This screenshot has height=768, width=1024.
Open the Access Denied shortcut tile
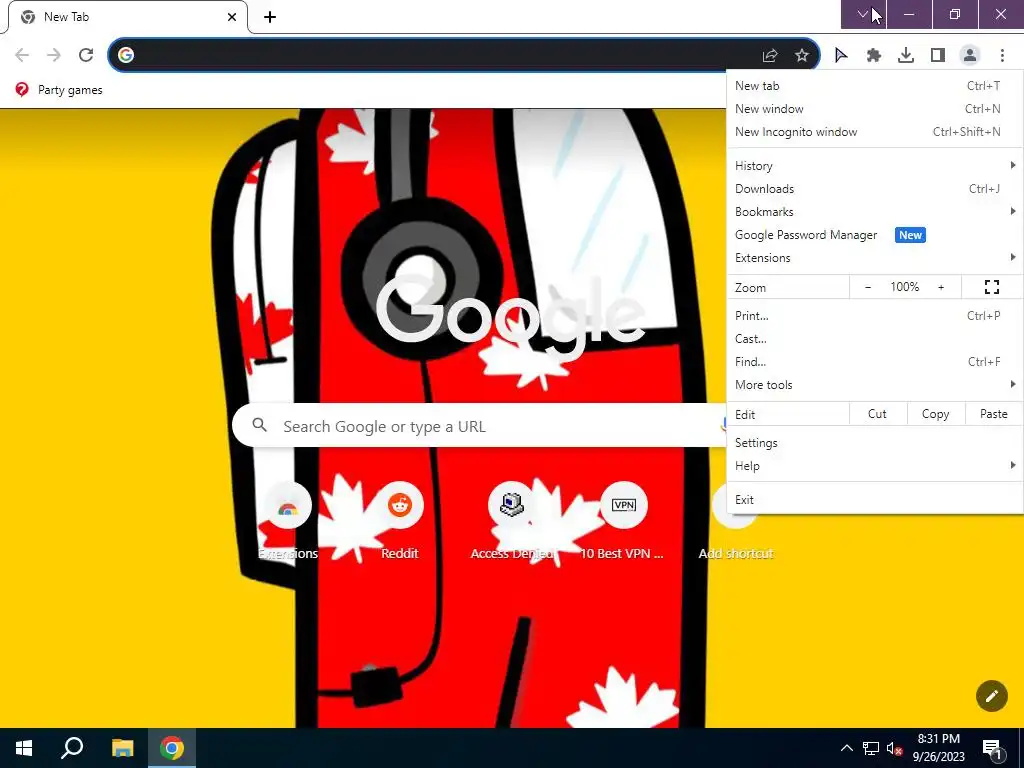click(x=512, y=522)
